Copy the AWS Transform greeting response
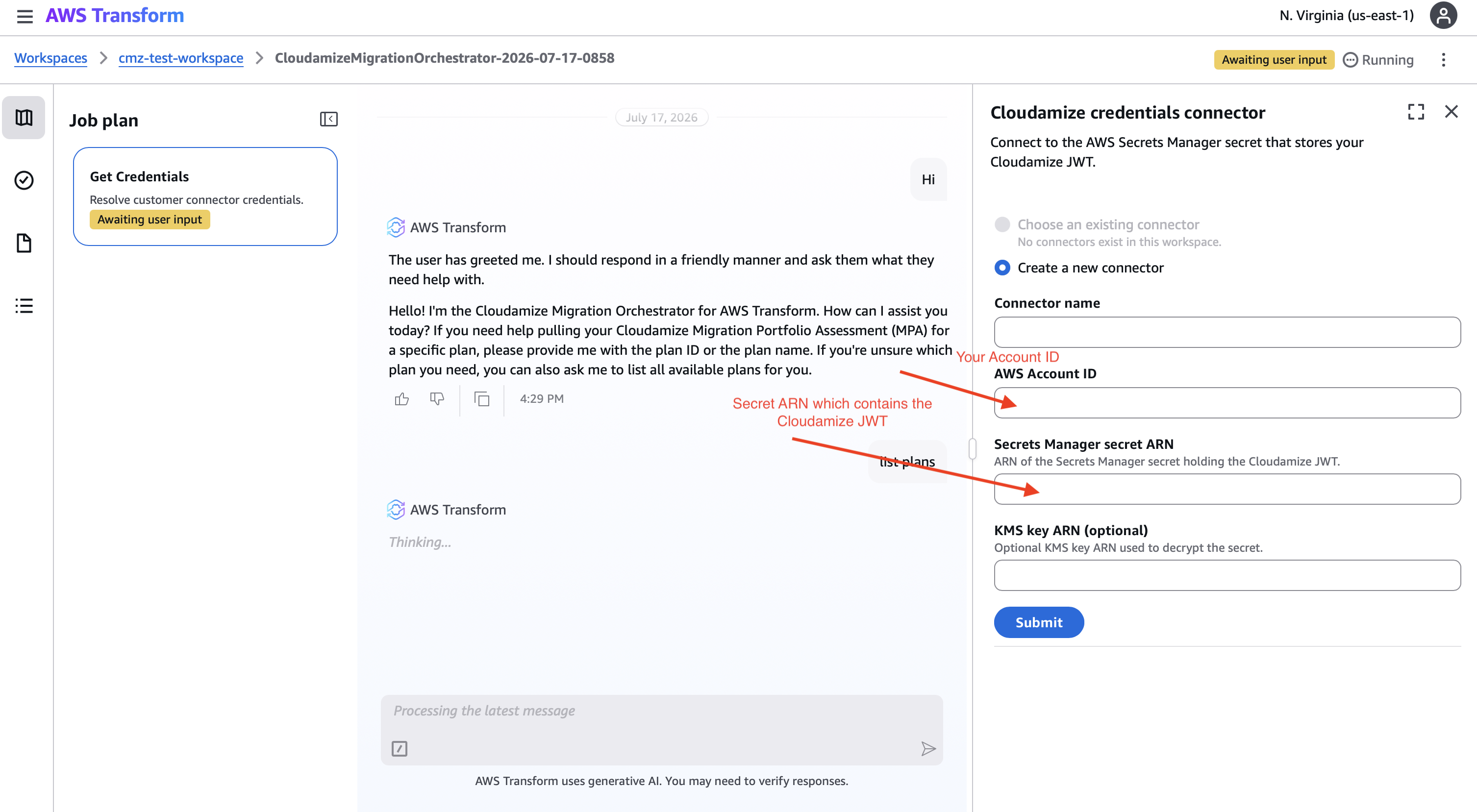Image resolution: width=1477 pixels, height=812 pixels. pos(481,399)
